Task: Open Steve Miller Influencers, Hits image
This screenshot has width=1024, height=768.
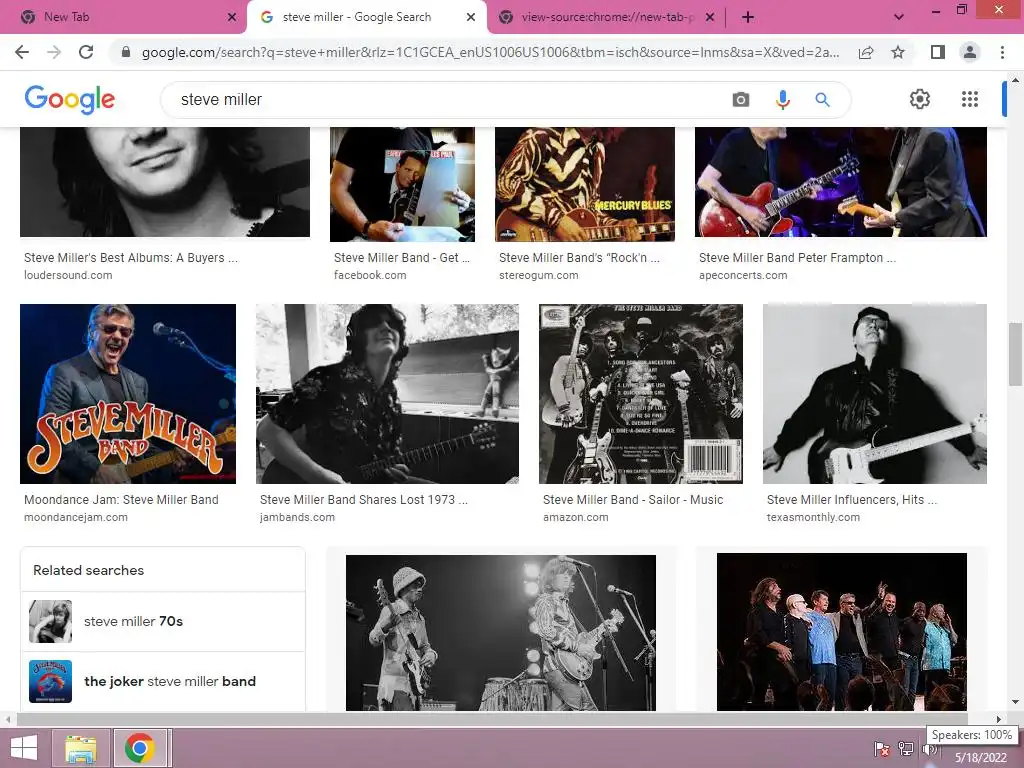Action: click(874, 394)
